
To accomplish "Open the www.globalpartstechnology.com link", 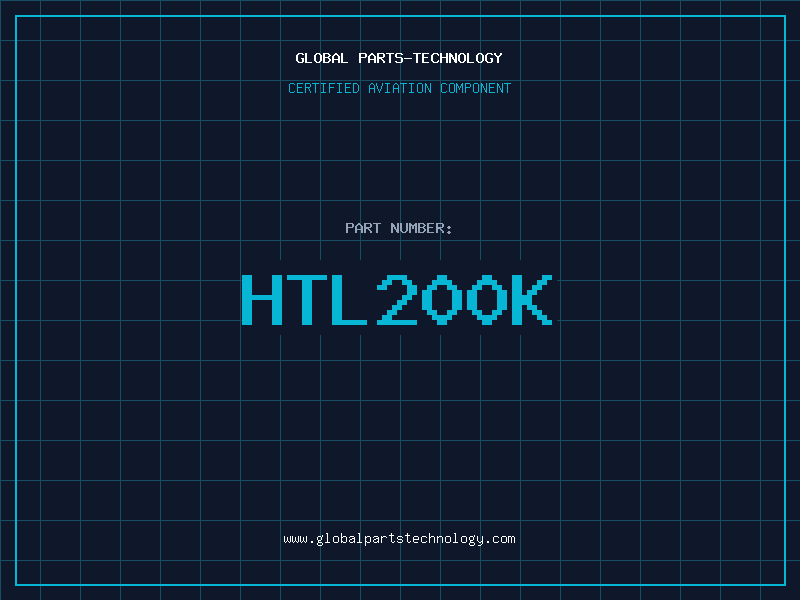I will [399, 539].
